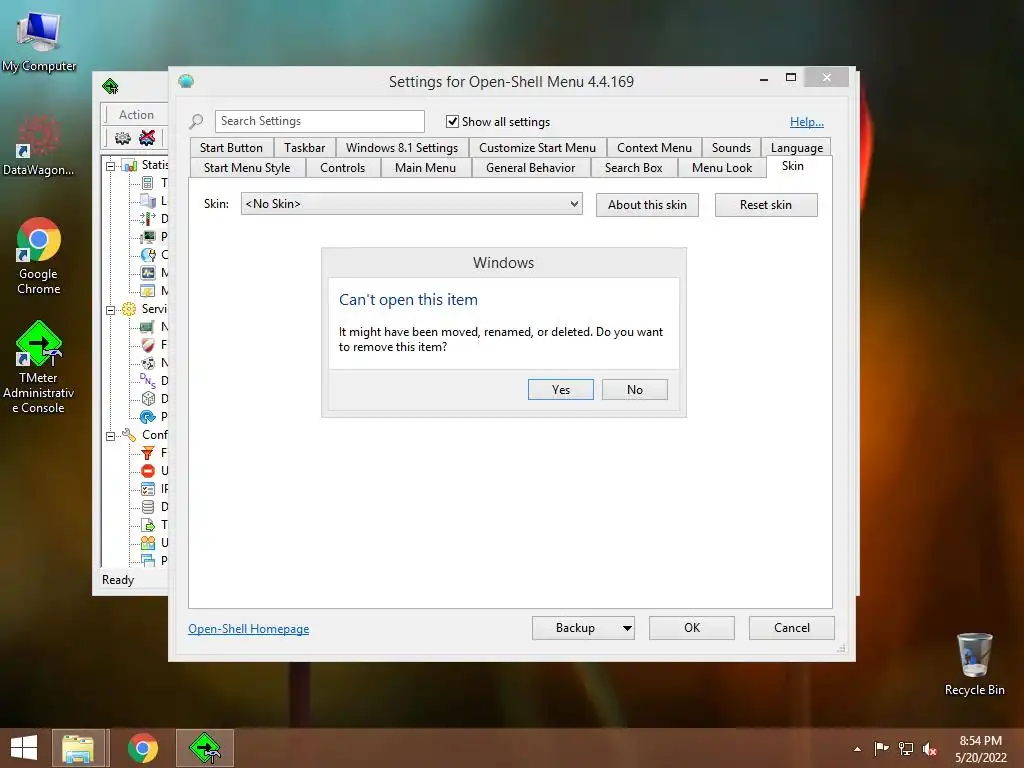Open the Action Center flag tray icon
Viewport: 1024px width, 768px height.
click(881, 749)
